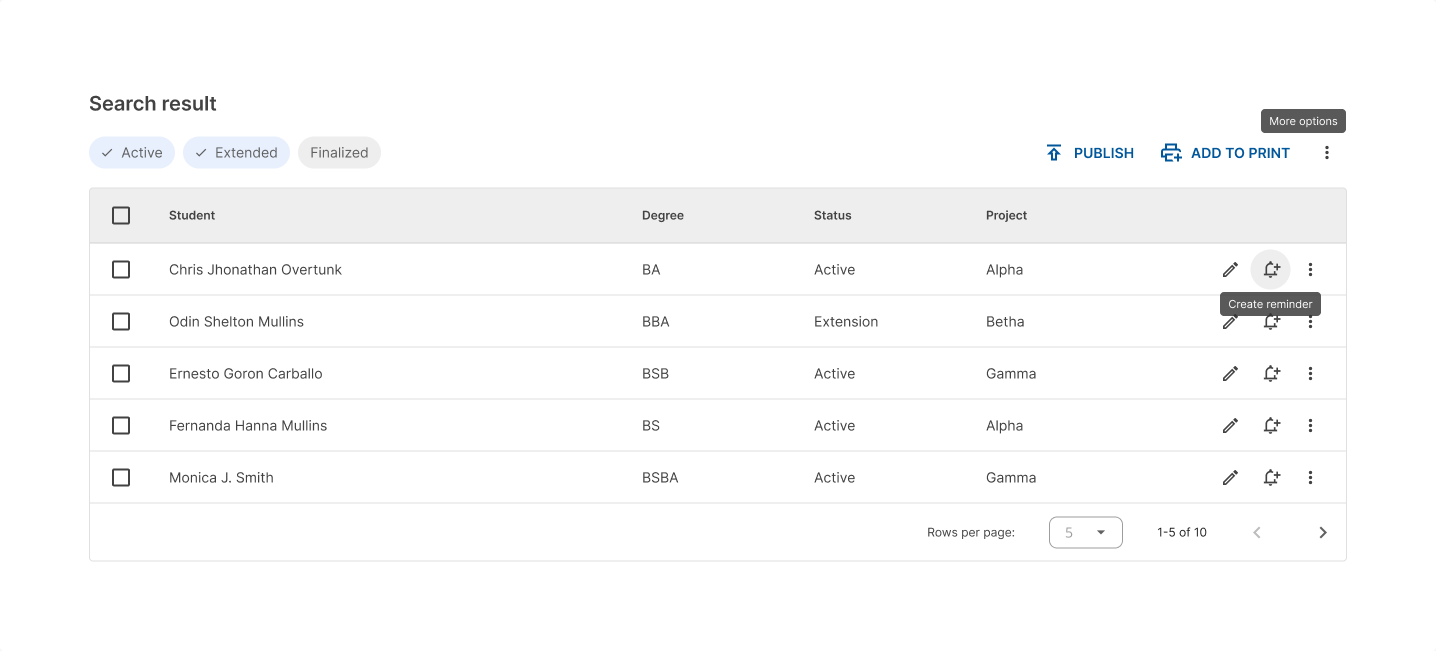Check the box for Fernanda Hanna Mullins

[x=121, y=425]
